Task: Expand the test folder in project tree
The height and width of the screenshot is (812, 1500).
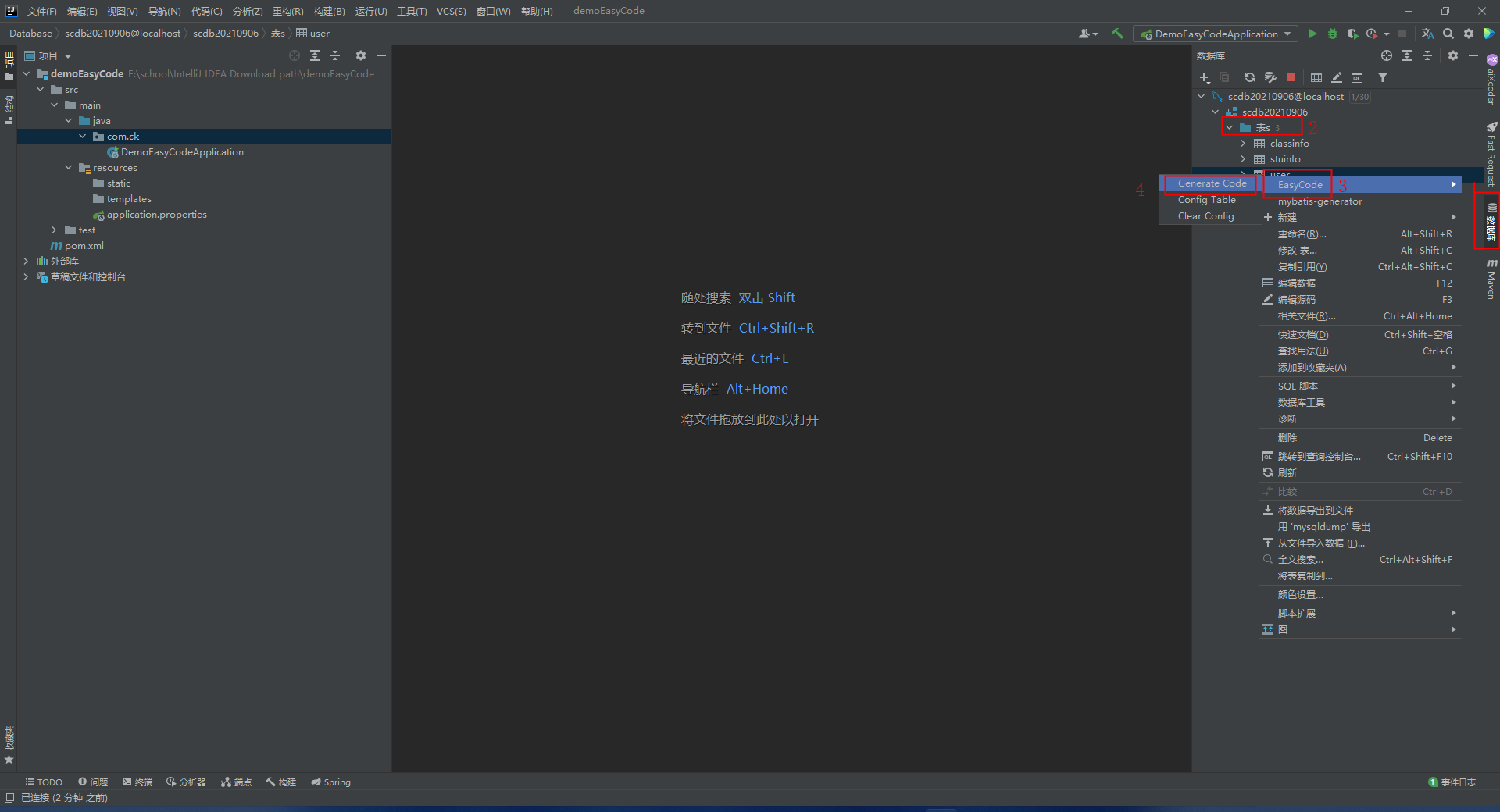Action: pyautogui.click(x=53, y=230)
